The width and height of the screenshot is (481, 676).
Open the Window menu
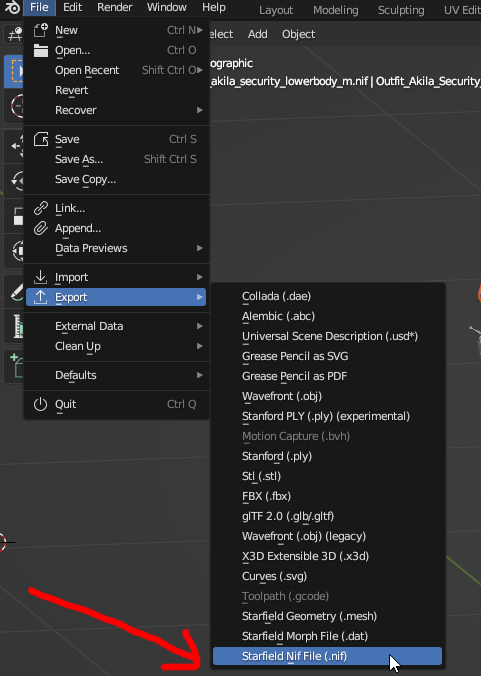tap(167, 7)
